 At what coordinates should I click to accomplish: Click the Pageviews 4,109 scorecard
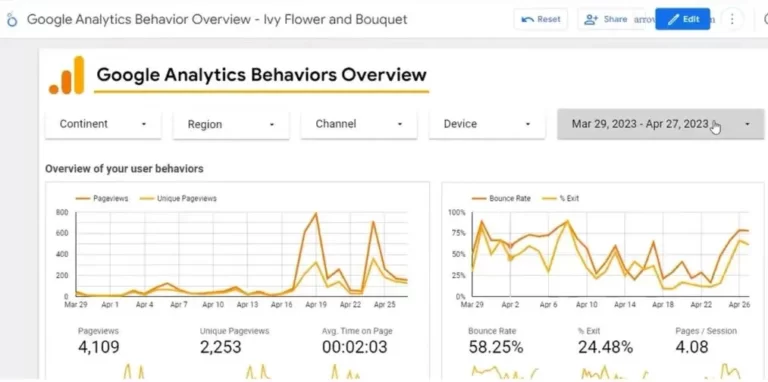[x=98, y=341]
